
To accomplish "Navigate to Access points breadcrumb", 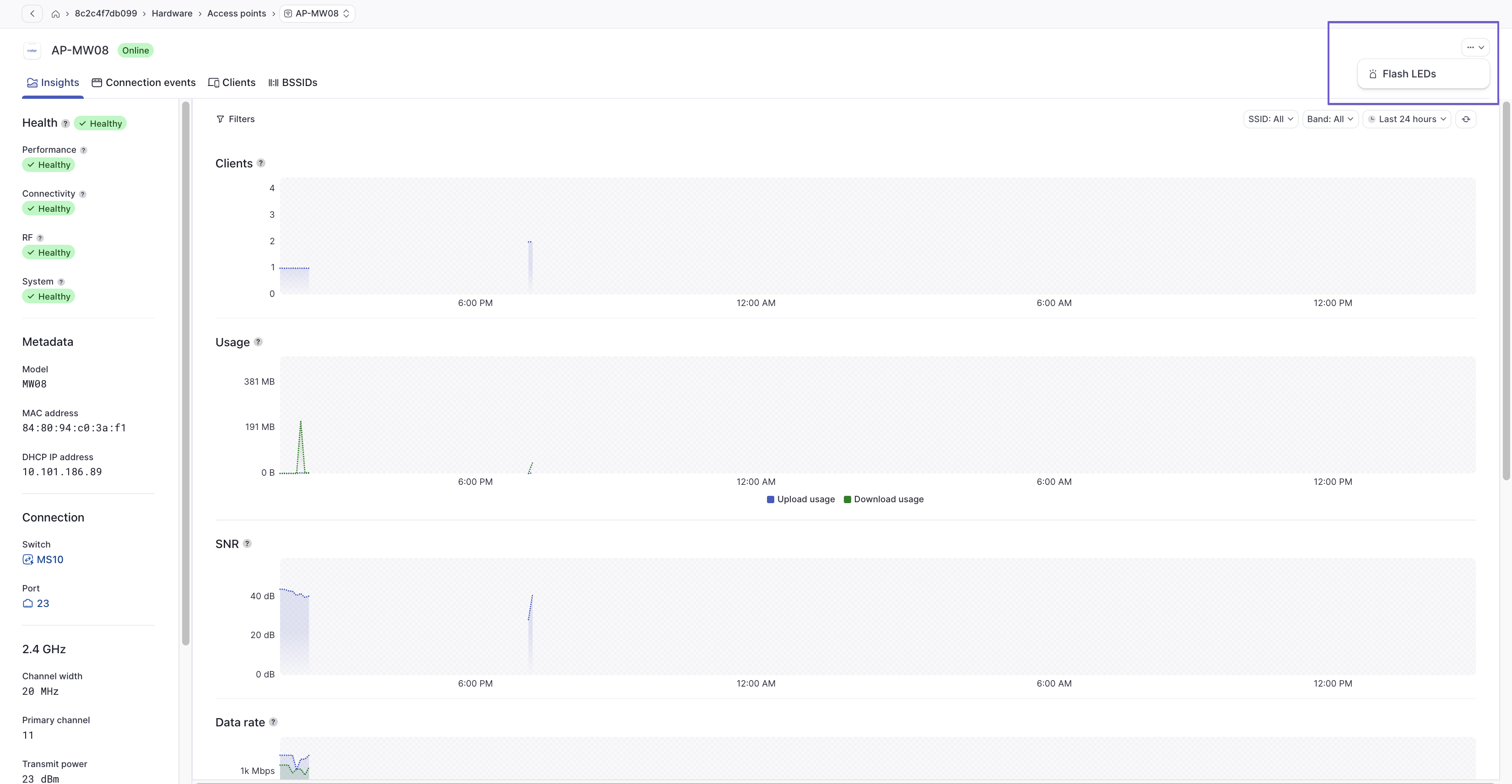I will 237,14.
